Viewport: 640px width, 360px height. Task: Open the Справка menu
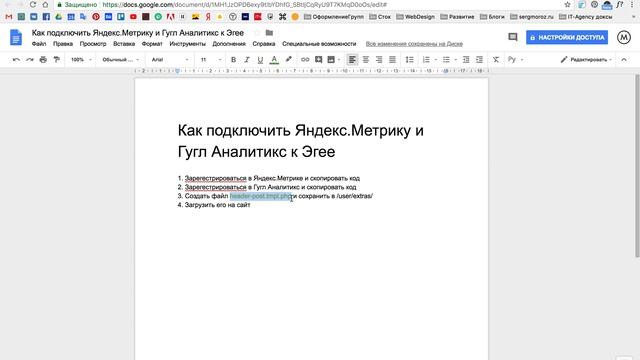pos(264,44)
